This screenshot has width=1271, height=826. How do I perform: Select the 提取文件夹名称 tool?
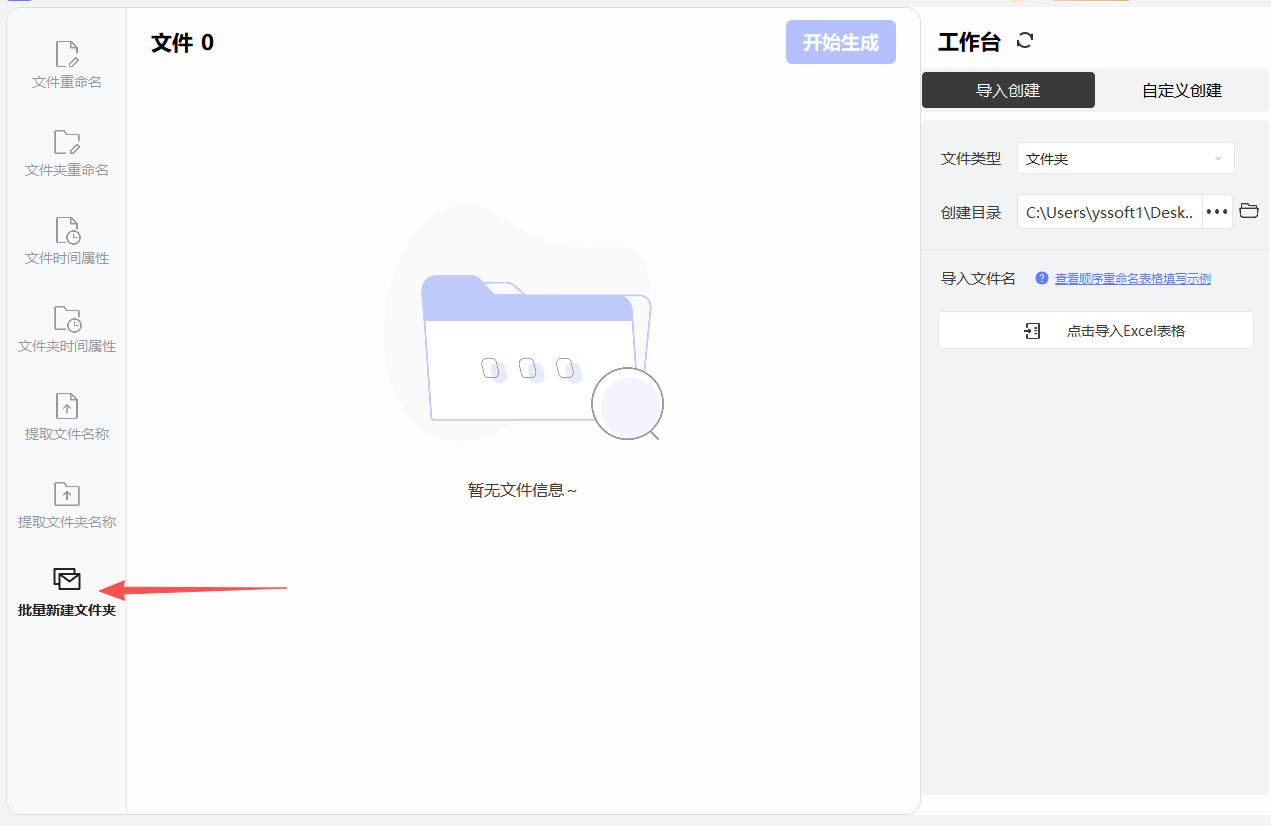point(67,505)
